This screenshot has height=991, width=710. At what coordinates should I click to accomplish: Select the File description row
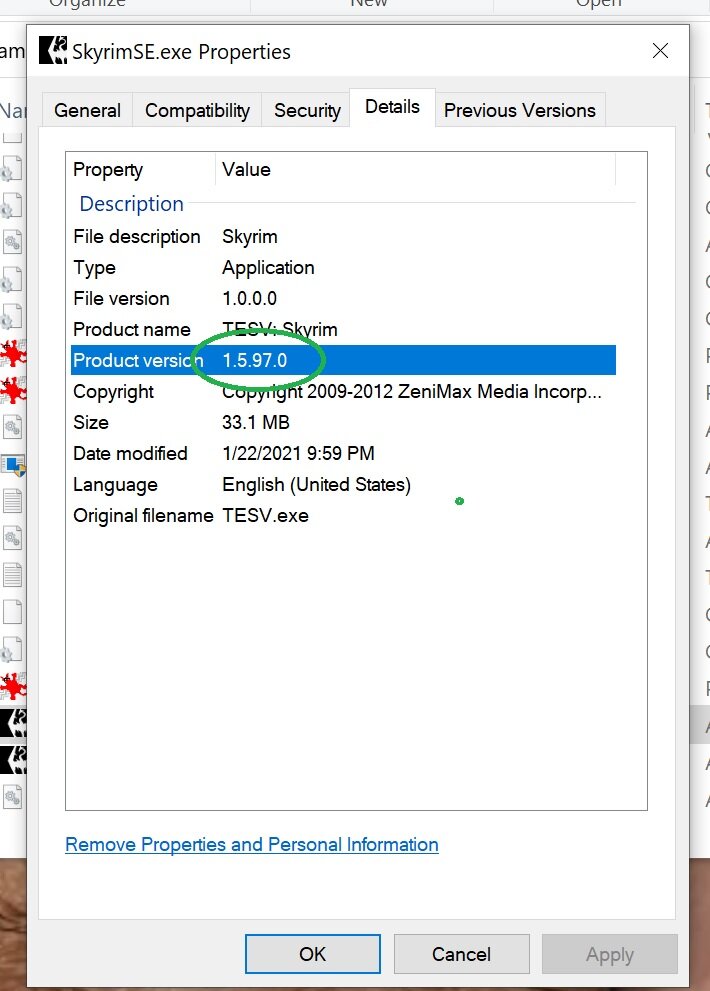[x=343, y=236]
